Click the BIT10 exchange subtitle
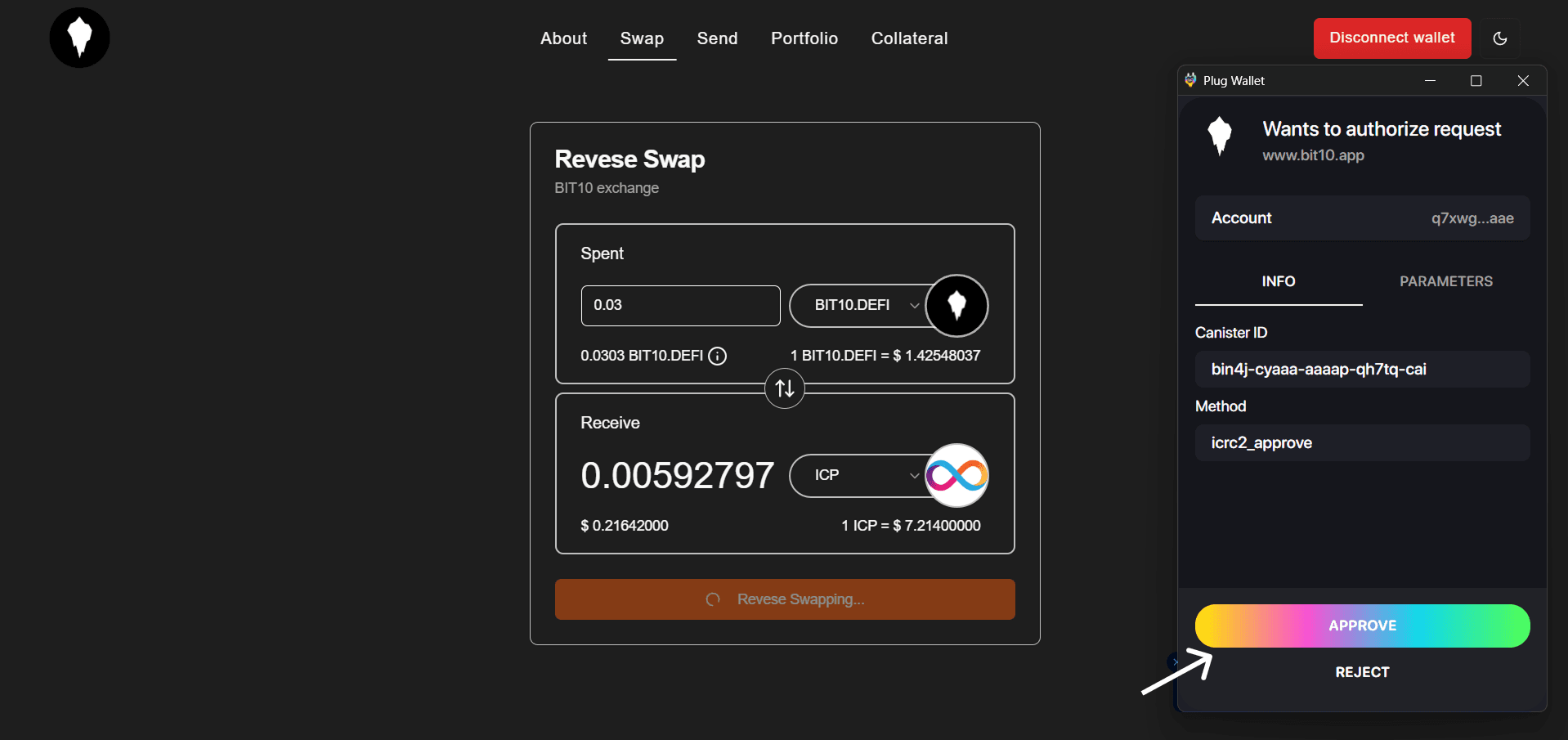The height and width of the screenshot is (740, 1568). coord(607,188)
